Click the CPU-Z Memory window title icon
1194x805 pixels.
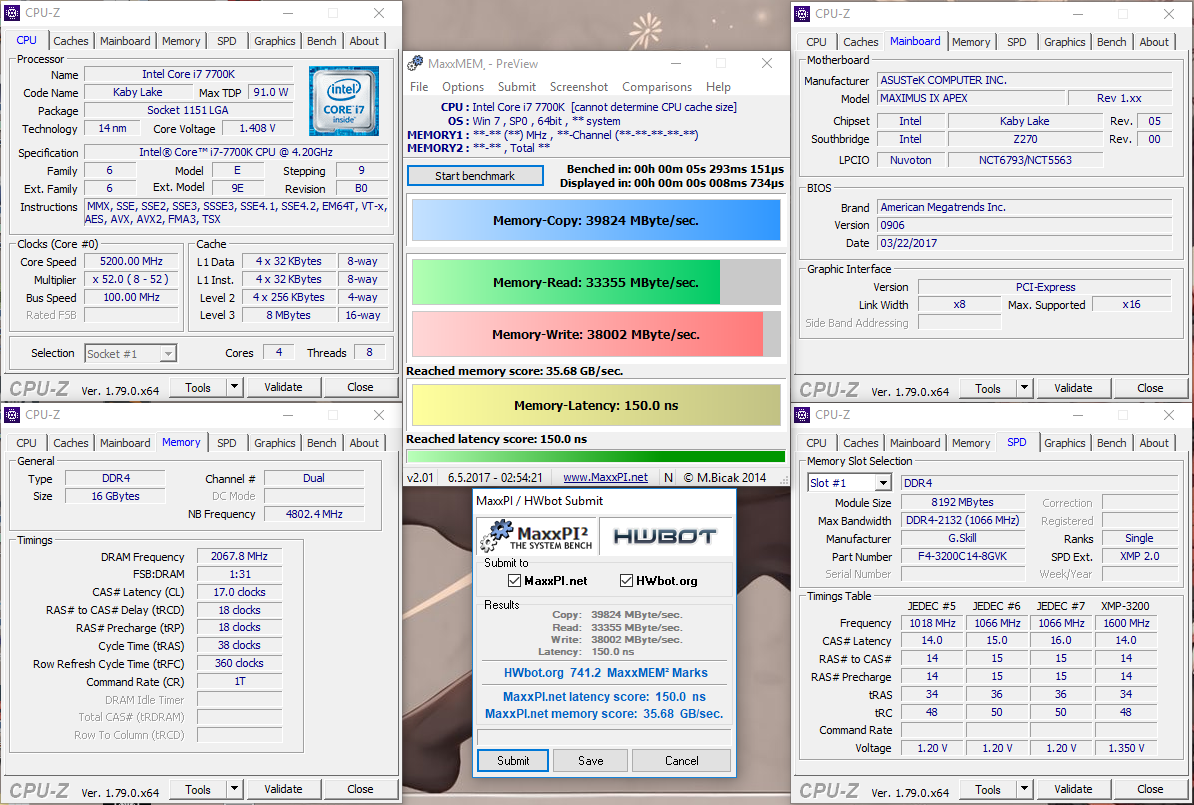12,415
